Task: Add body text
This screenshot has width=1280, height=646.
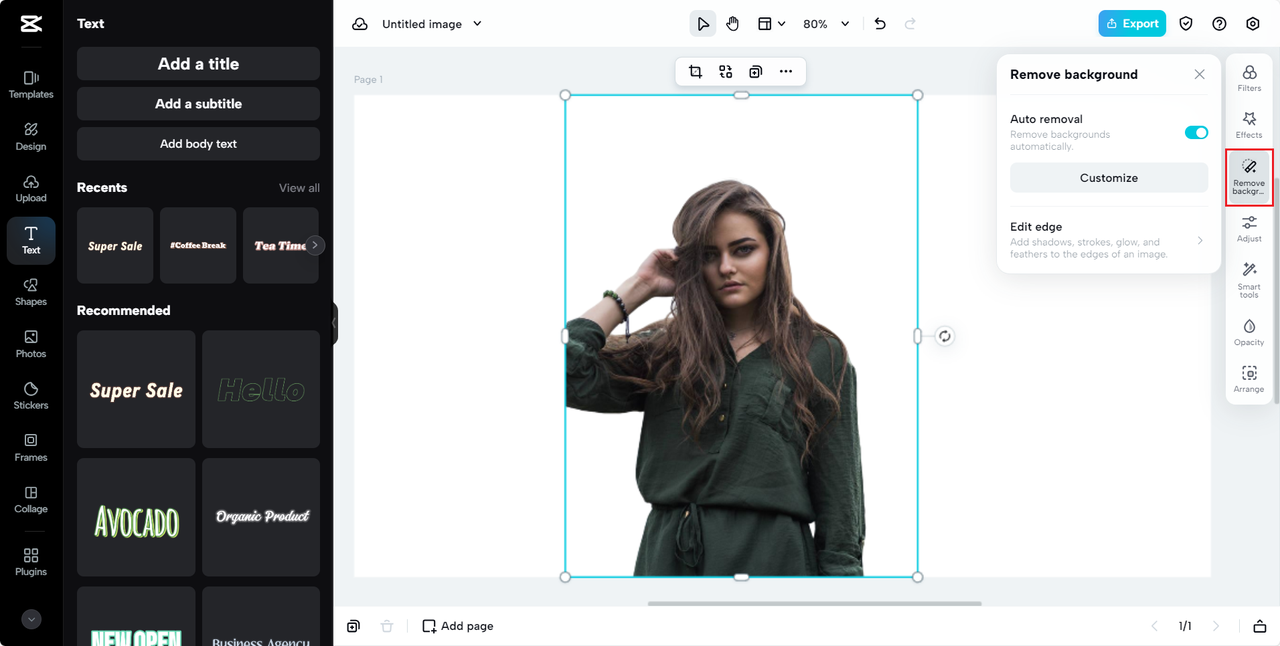Action: coord(198,144)
